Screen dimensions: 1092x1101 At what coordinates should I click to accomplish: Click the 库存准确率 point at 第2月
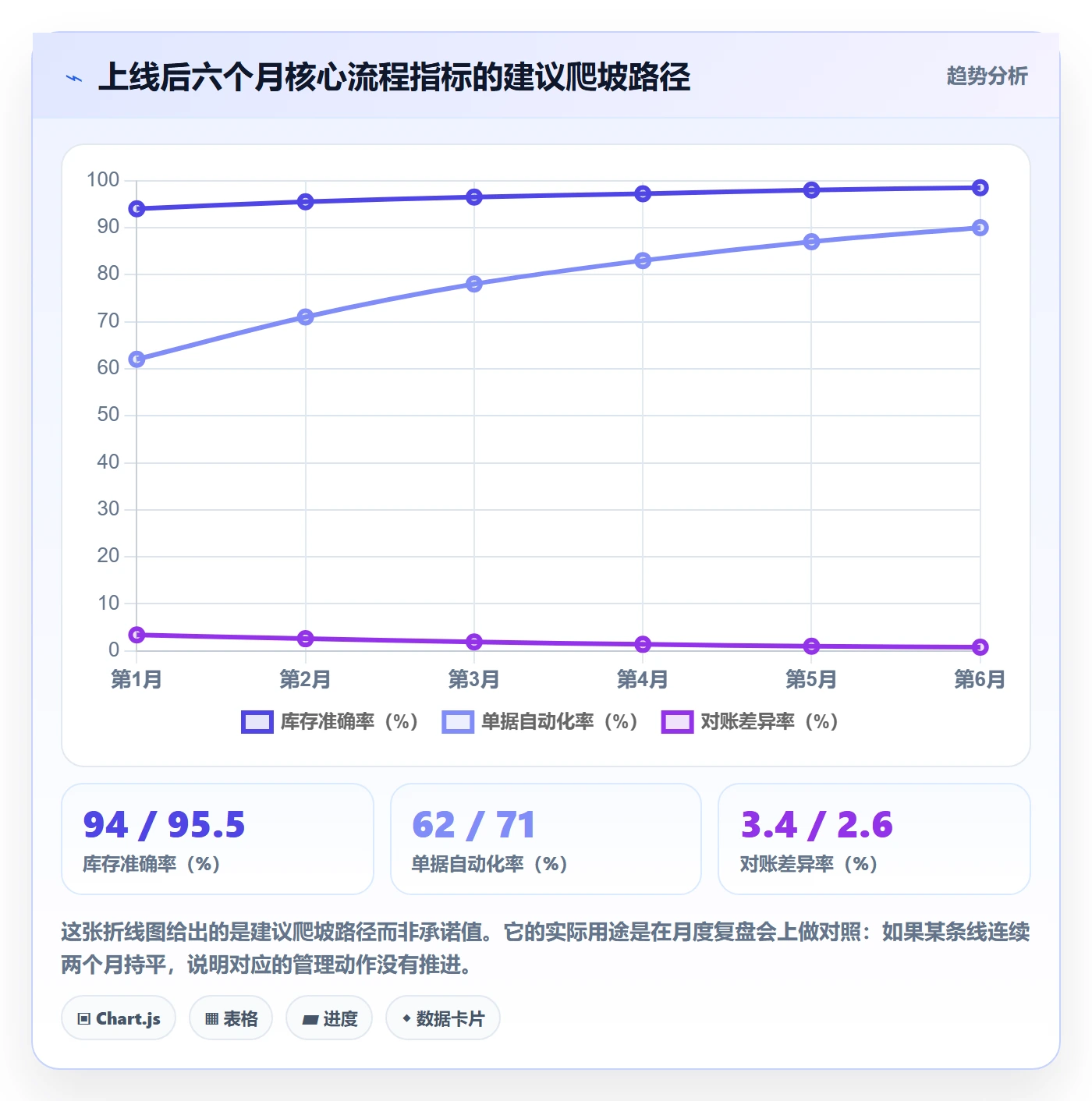pyautogui.click(x=306, y=202)
